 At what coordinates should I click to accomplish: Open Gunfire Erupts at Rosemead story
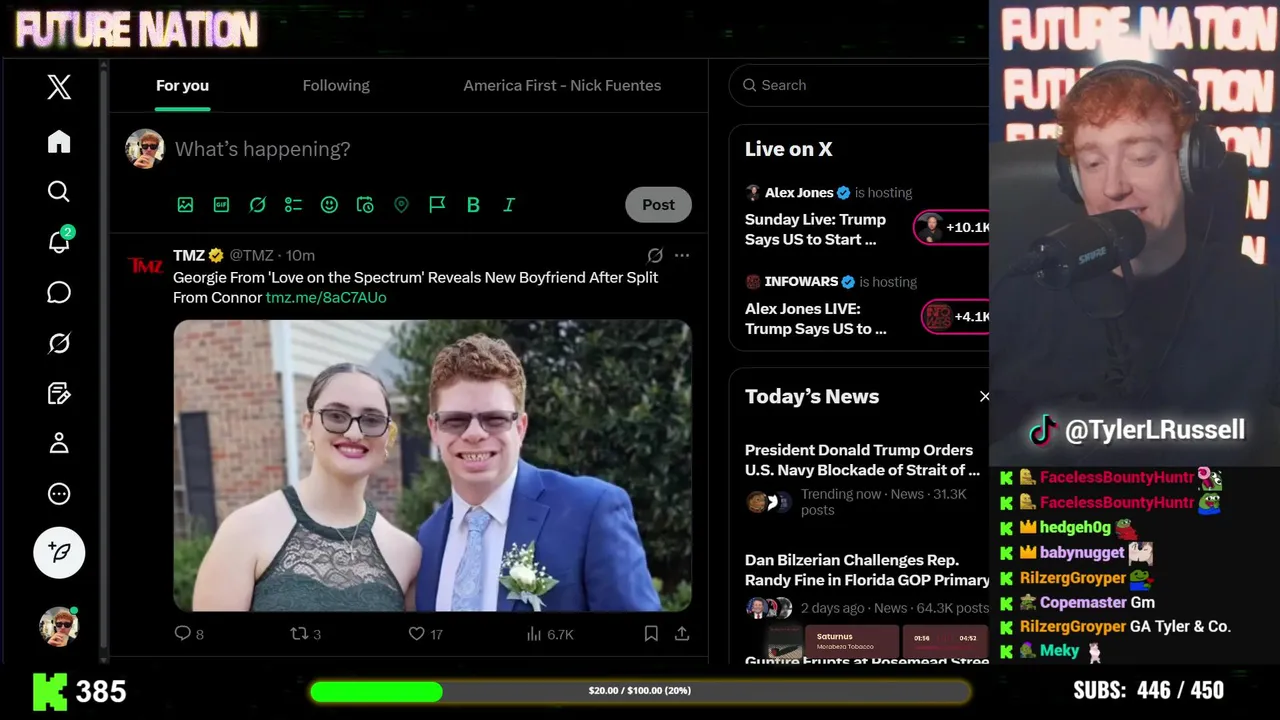[866, 661]
